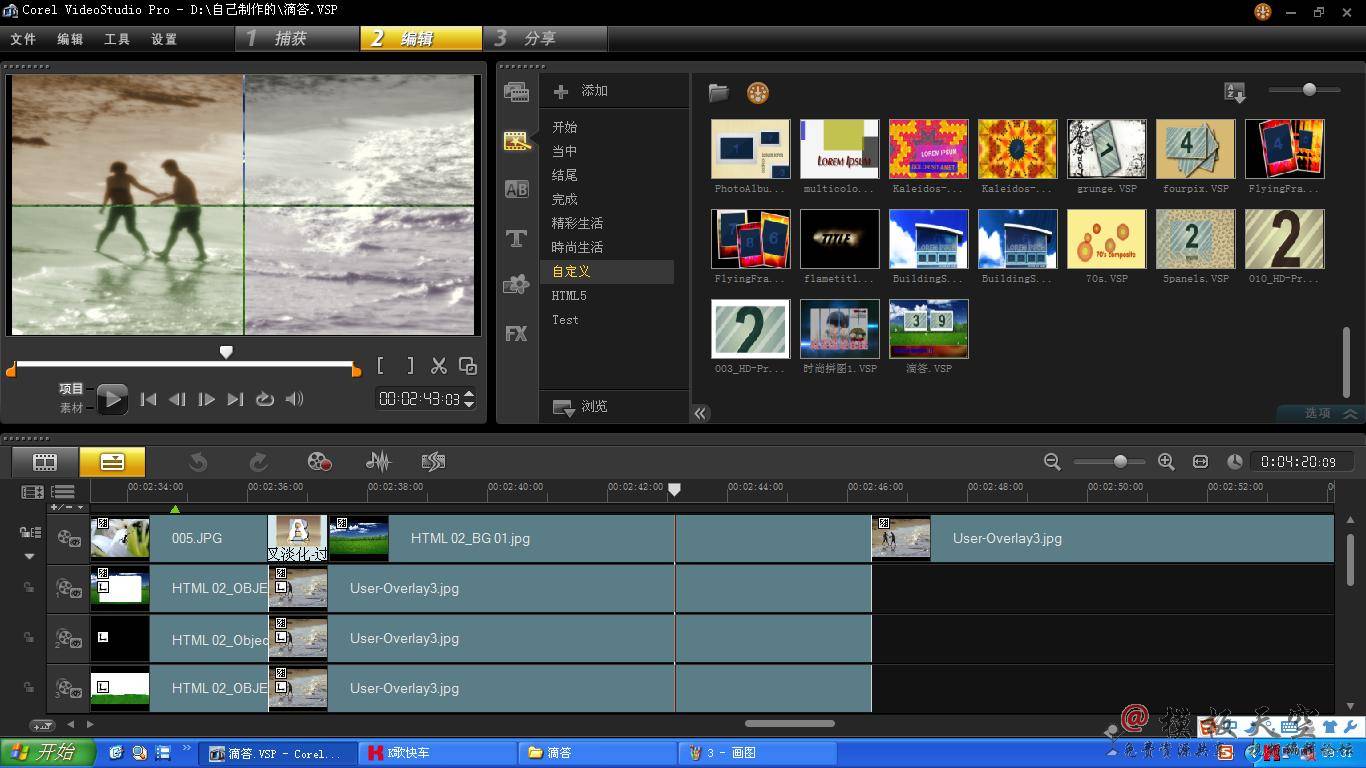Toggle overlay track 1 enable icon

tap(68, 588)
